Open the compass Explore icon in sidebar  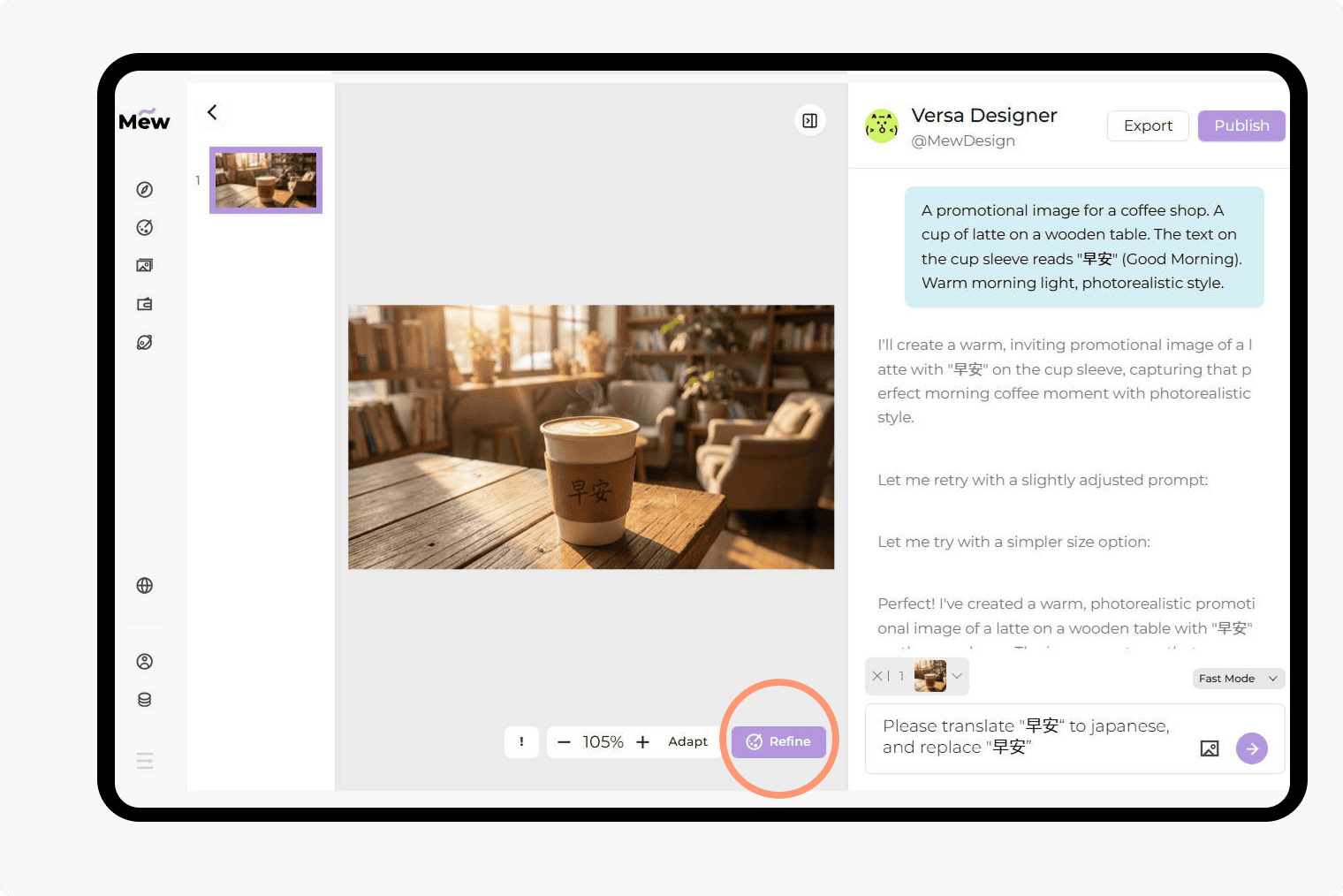[x=145, y=190]
